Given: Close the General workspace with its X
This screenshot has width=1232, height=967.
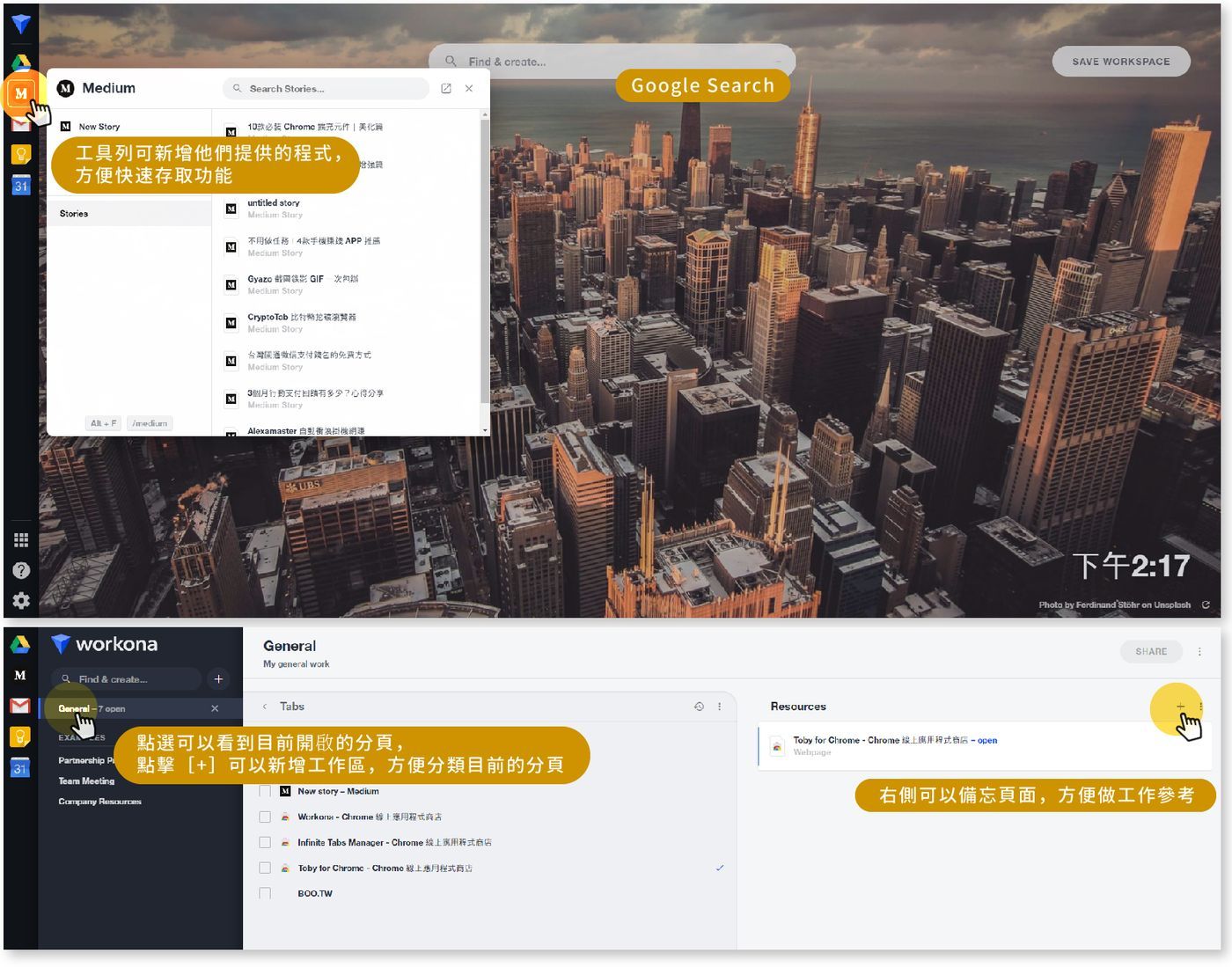Looking at the screenshot, I should point(215,708).
